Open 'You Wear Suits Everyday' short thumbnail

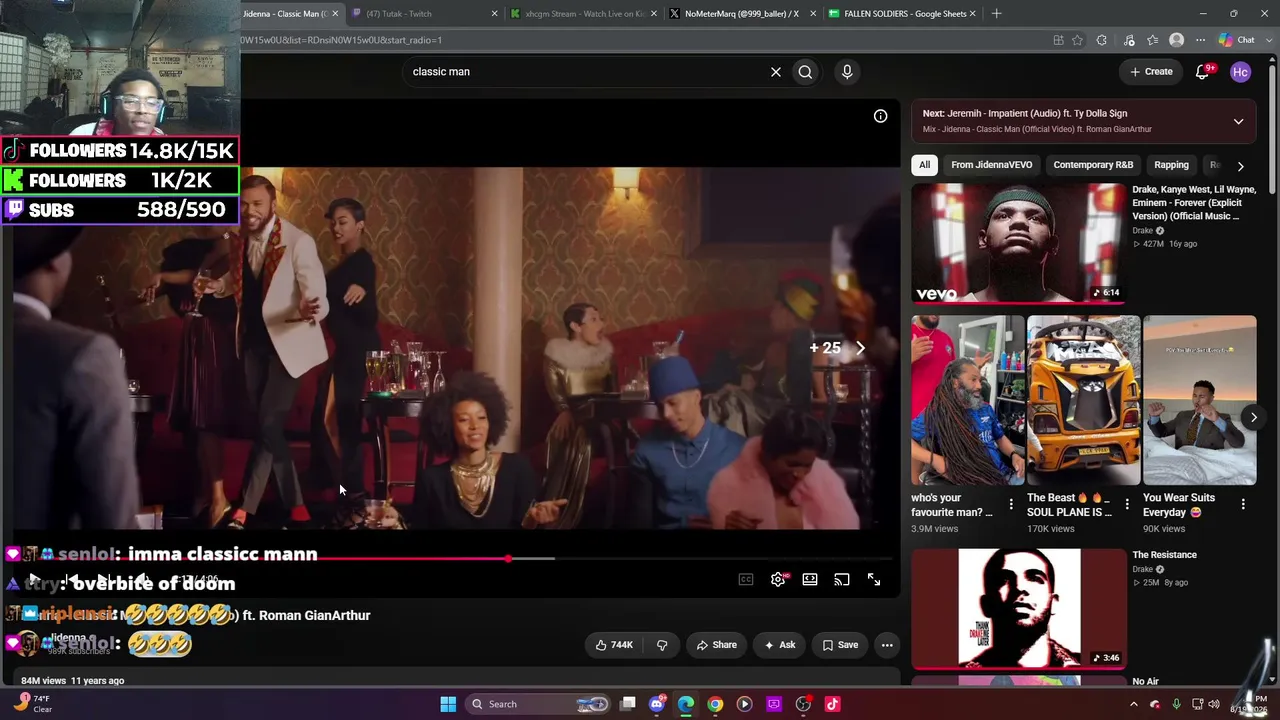[1199, 400]
